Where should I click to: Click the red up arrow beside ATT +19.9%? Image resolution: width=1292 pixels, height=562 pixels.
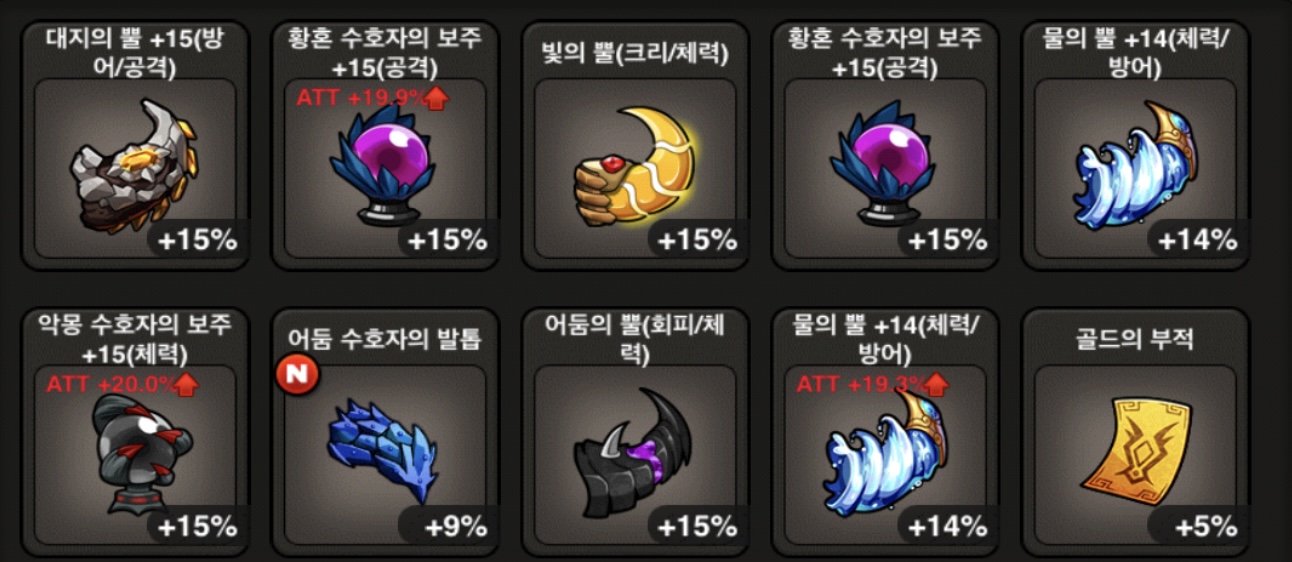coord(436,98)
